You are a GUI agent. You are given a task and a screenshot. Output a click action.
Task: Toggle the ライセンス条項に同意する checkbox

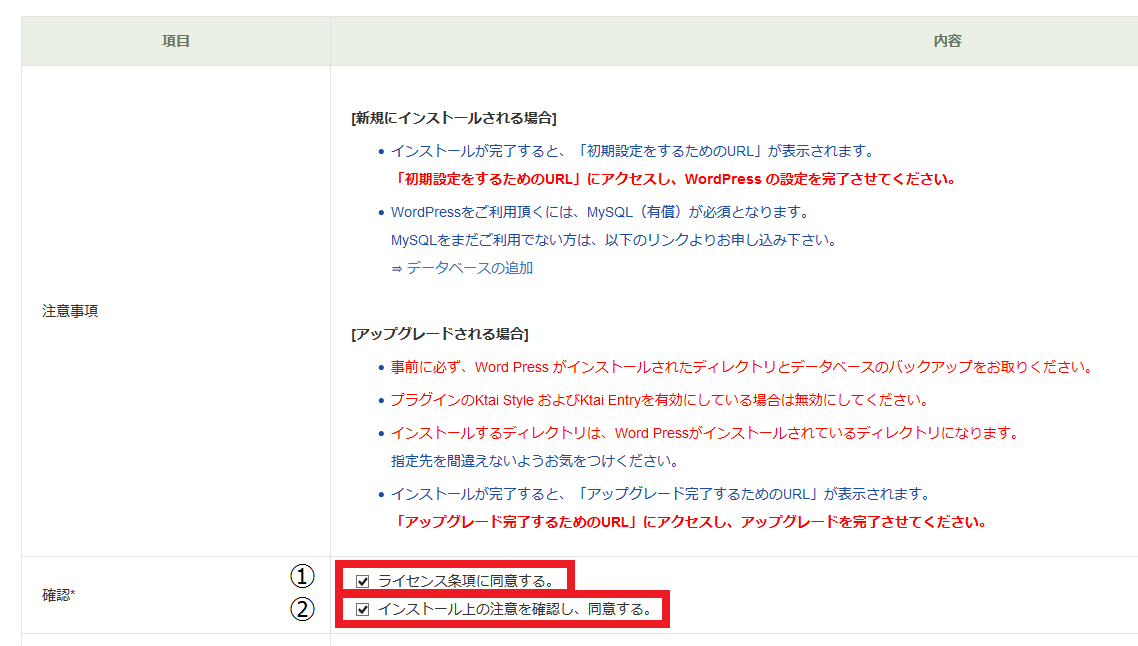coord(363,580)
